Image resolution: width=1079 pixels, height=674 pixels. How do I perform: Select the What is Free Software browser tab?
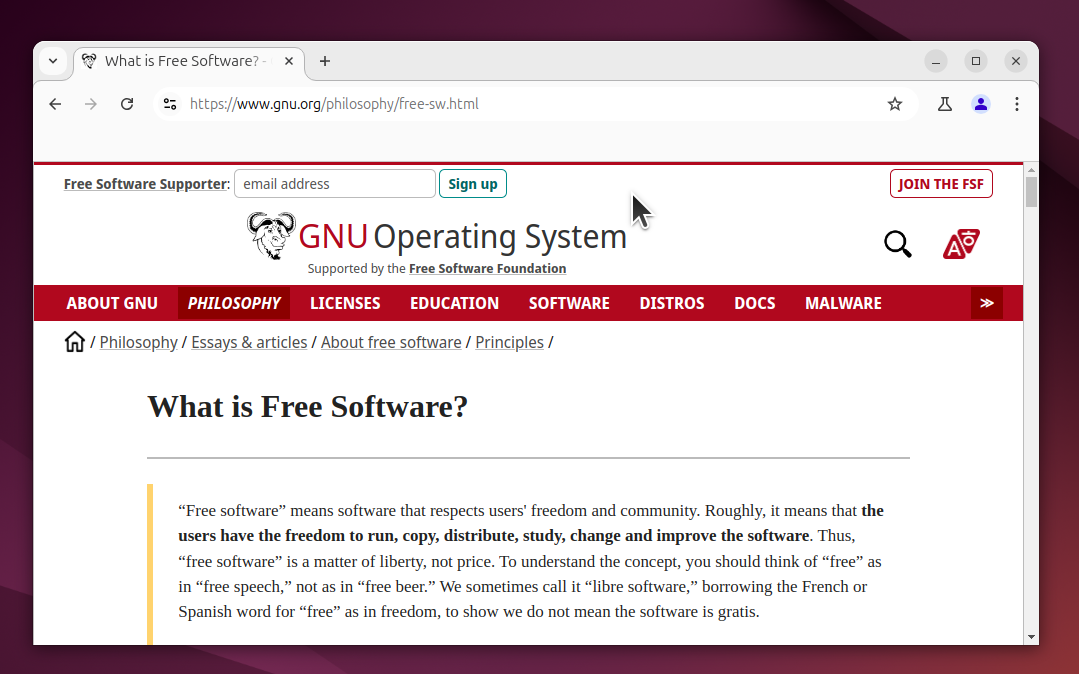pos(189,61)
